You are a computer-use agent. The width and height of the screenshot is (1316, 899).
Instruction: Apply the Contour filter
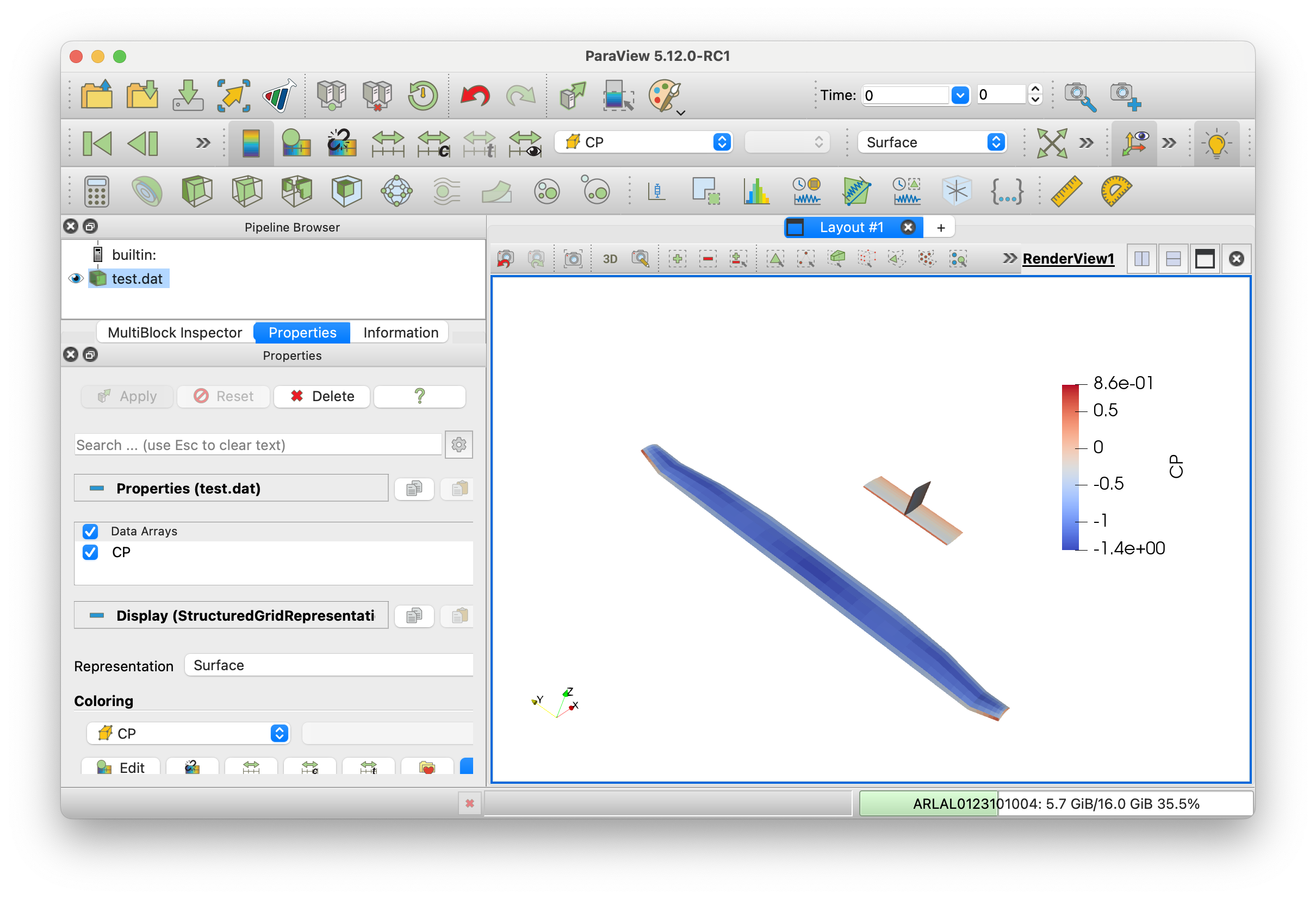tap(147, 191)
